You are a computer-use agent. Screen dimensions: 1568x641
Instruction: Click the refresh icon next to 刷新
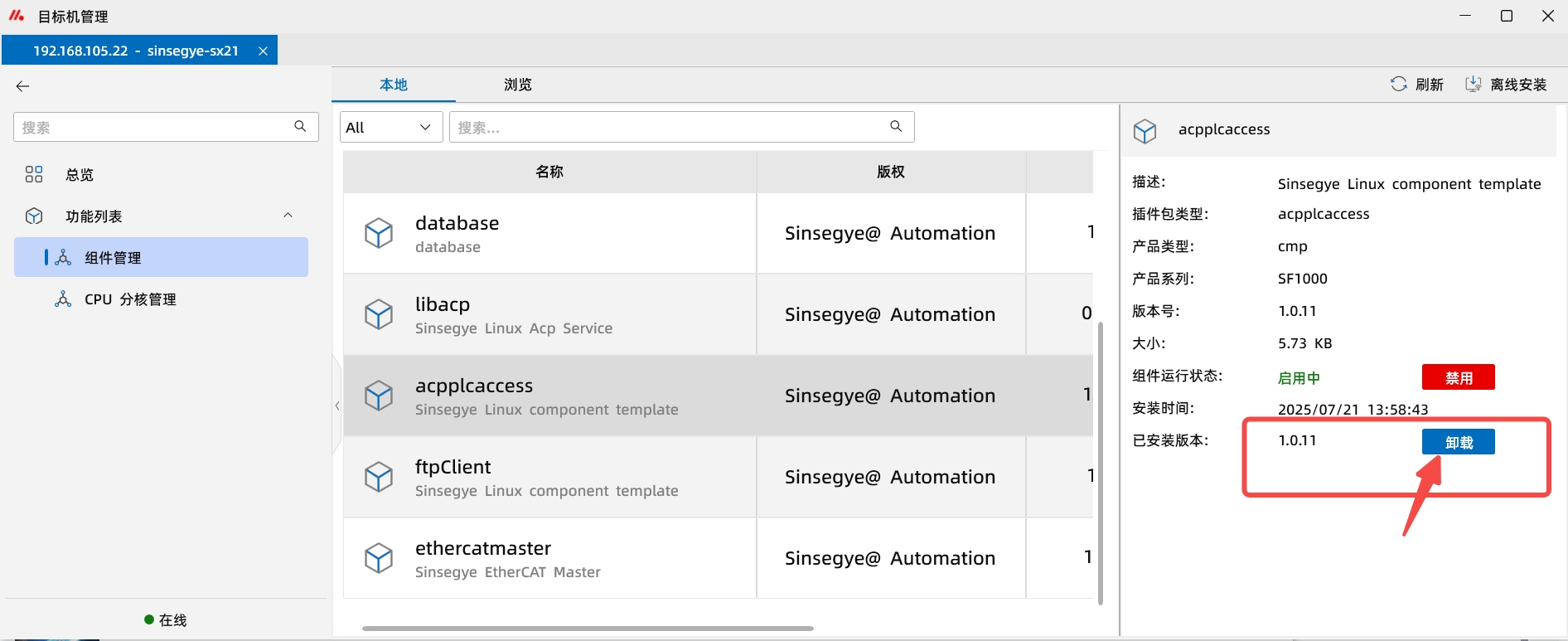[1398, 84]
